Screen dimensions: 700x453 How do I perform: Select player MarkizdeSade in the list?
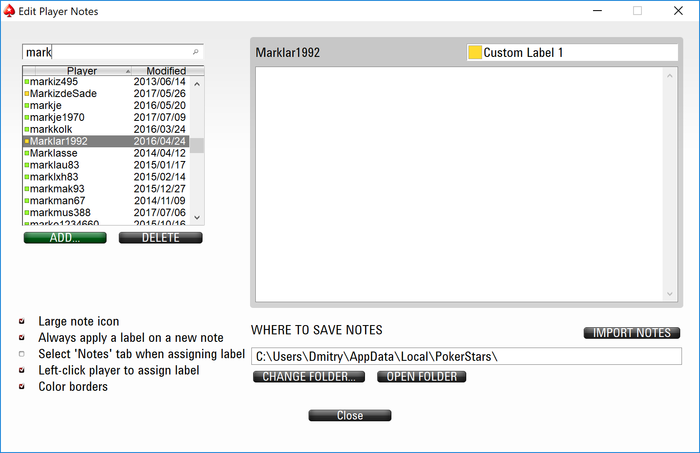tap(106, 94)
